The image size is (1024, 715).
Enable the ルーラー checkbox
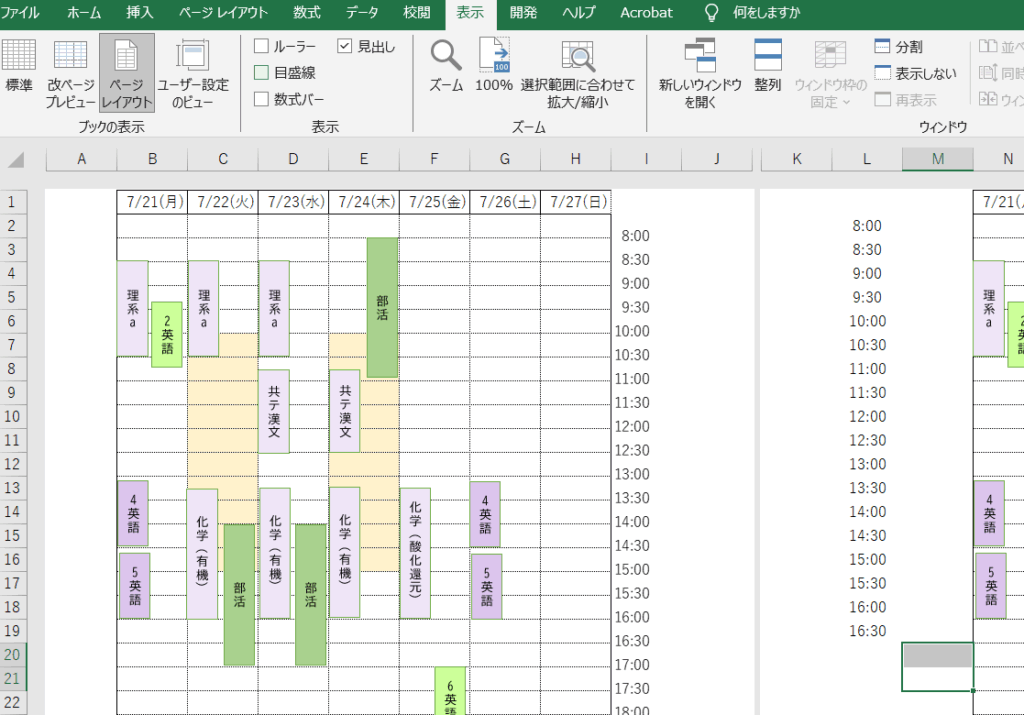262,46
